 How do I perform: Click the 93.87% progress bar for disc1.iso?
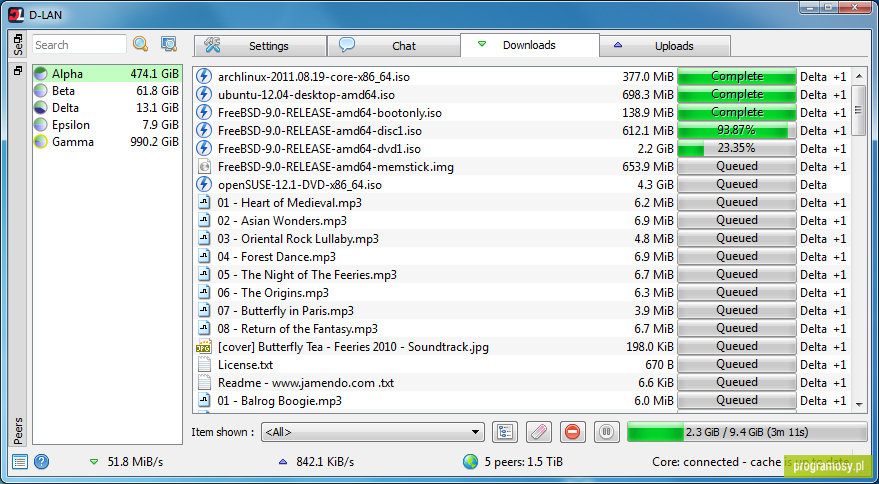(x=737, y=131)
